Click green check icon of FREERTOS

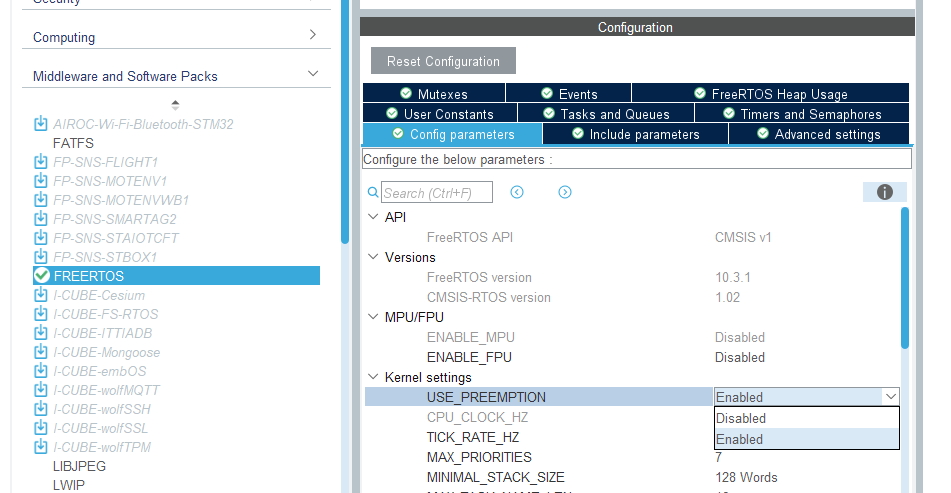pyautogui.click(x=41, y=275)
